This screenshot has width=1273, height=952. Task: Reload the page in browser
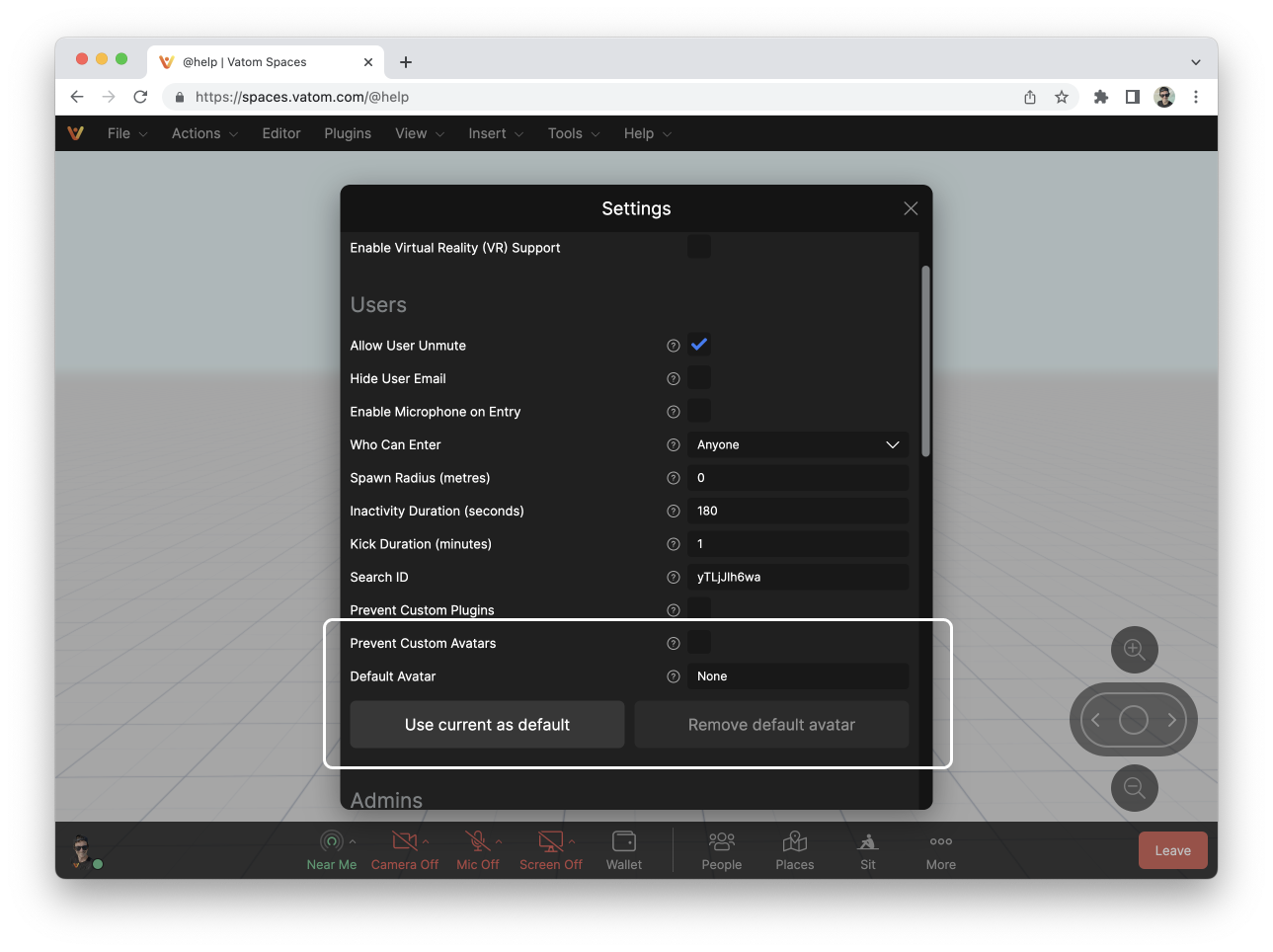coord(140,97)
